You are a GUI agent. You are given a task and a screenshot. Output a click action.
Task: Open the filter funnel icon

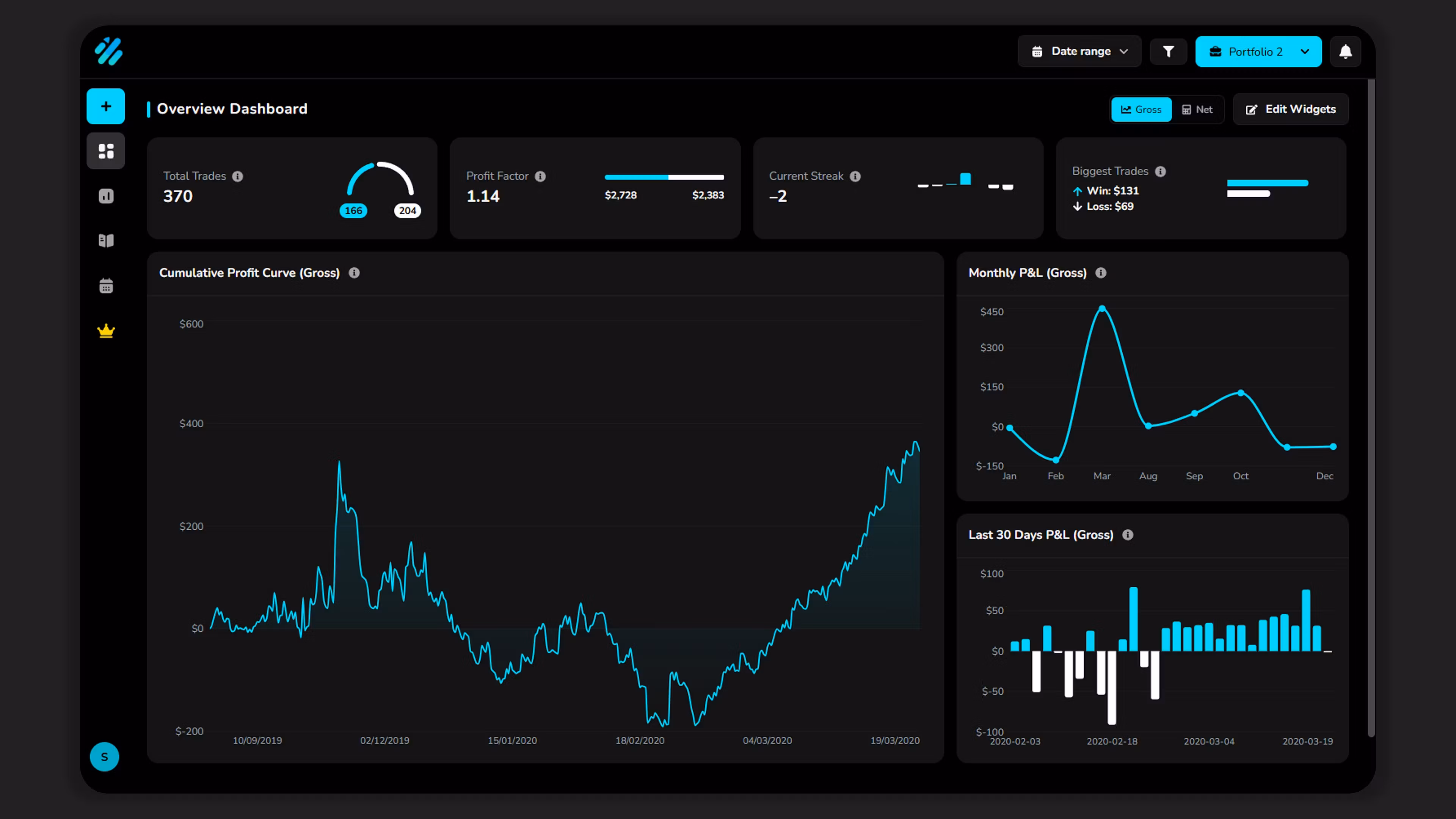1168,52
